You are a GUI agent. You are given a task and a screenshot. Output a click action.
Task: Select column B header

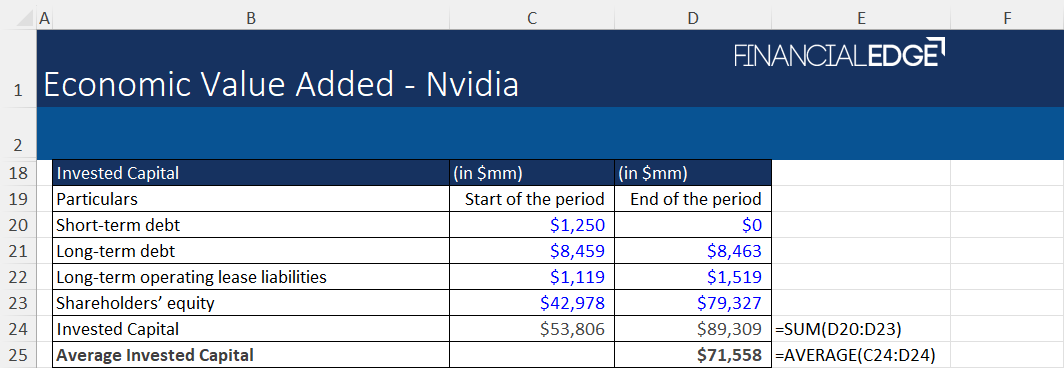(x=250, y=19)
